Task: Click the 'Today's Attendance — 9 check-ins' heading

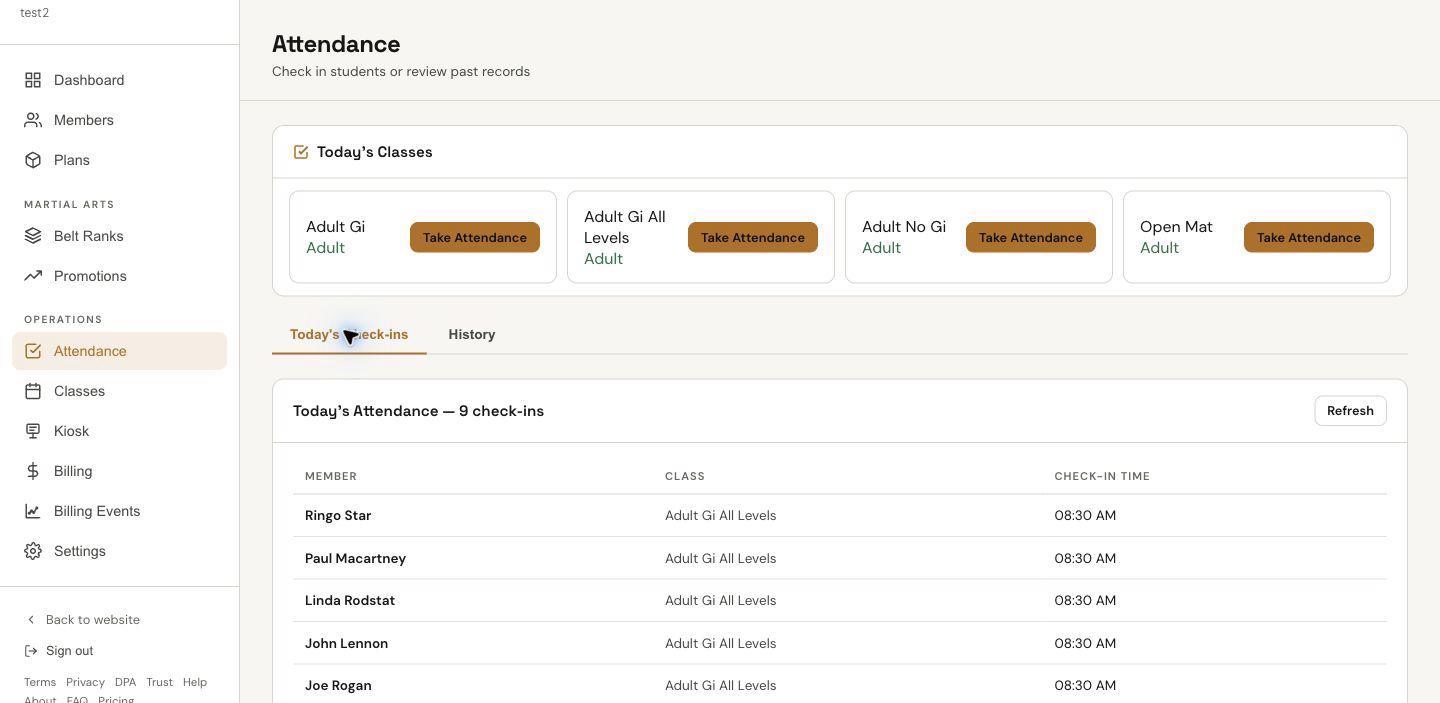Action: coord(418,411)
